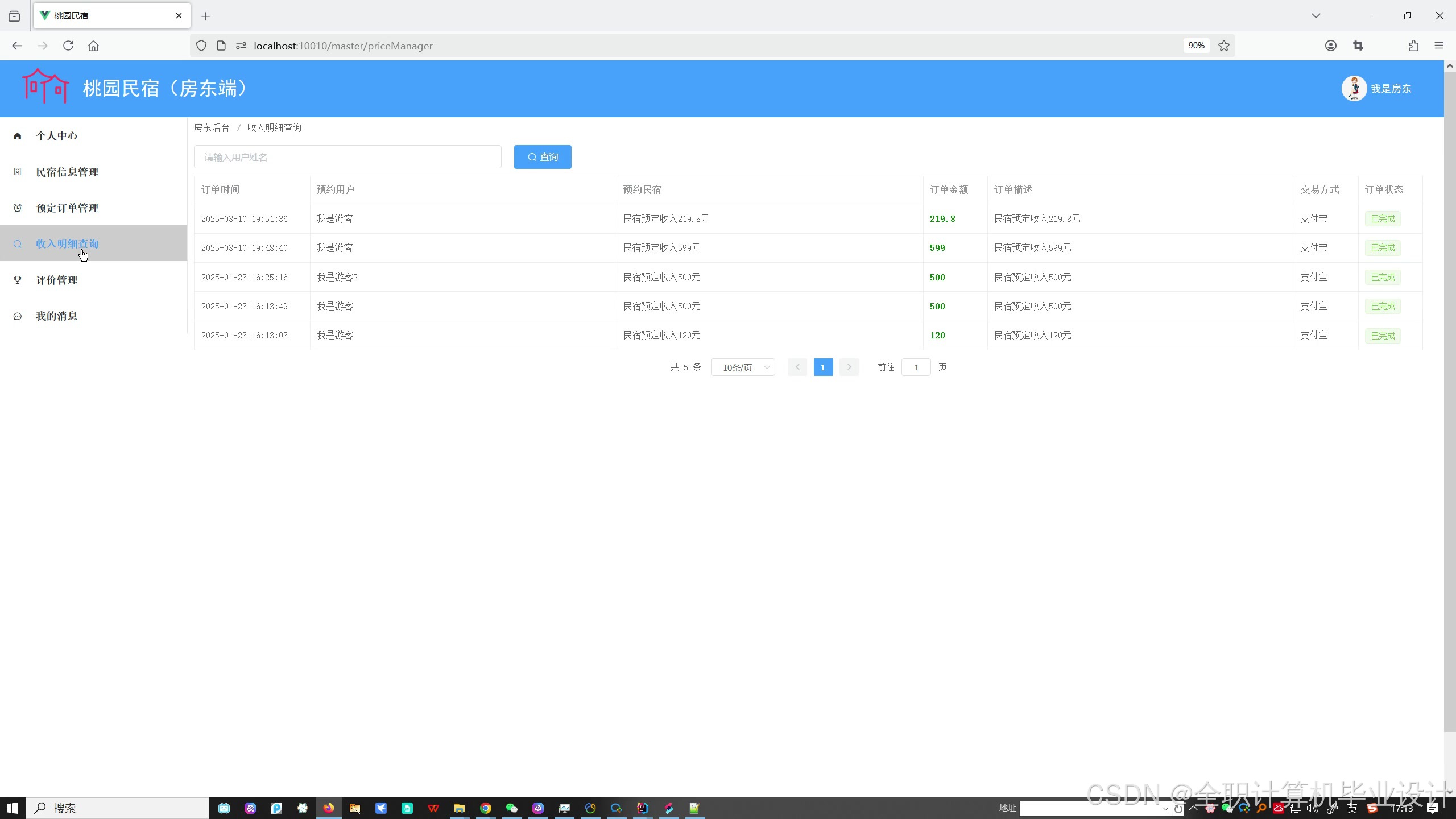This screenshot has height=819, width=1456.
Task: Open WeChat from the Windows taskbar
Action: (512, 808)
